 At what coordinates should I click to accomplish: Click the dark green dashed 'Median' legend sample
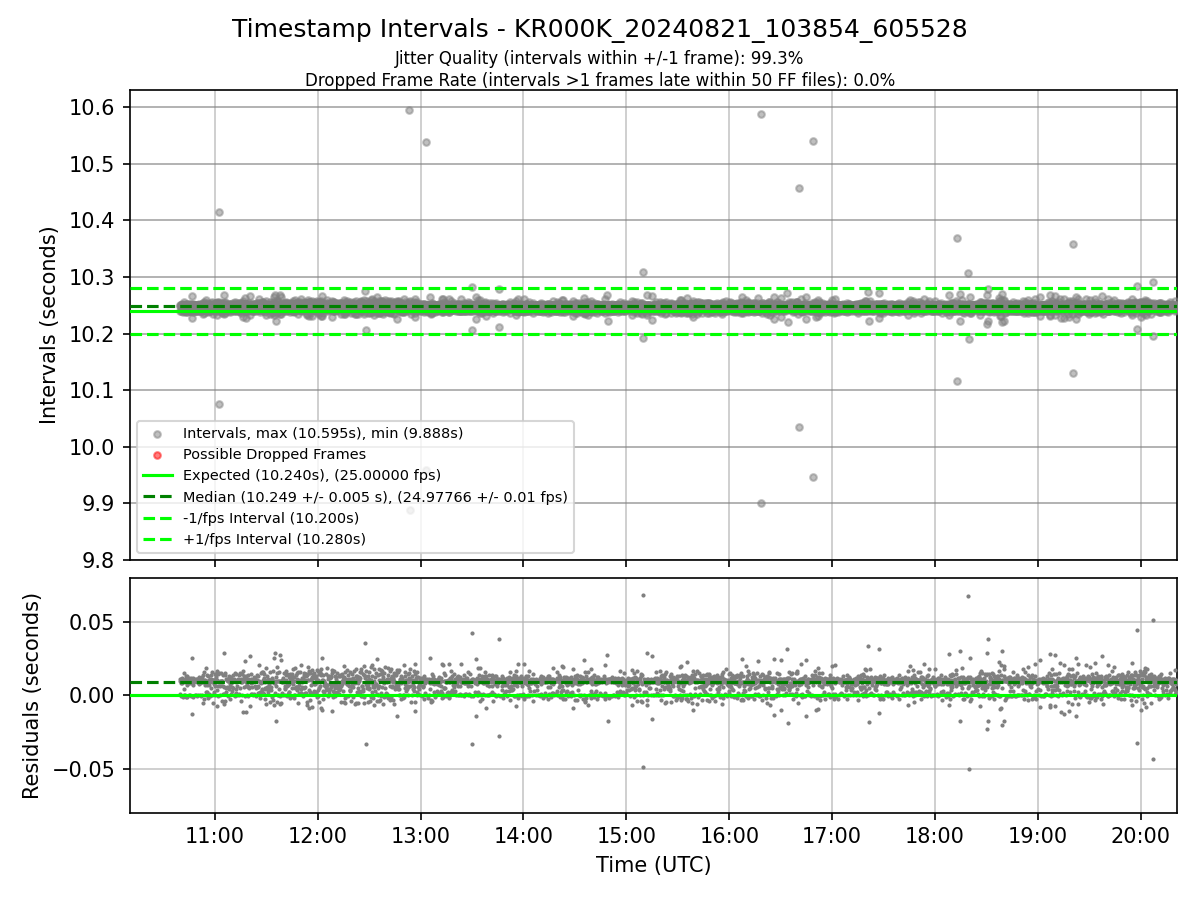[x=157, y=496]
